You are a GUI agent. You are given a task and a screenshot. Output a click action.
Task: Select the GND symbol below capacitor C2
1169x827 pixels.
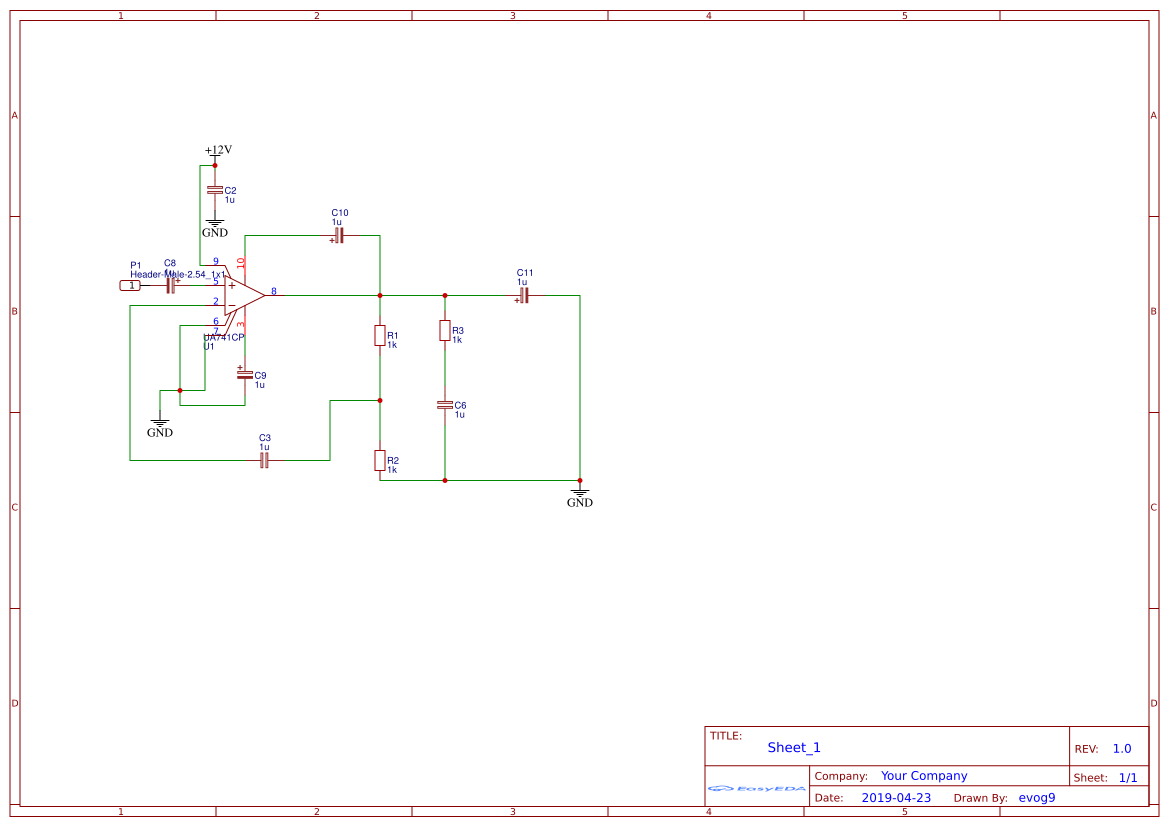coord(215,228)
